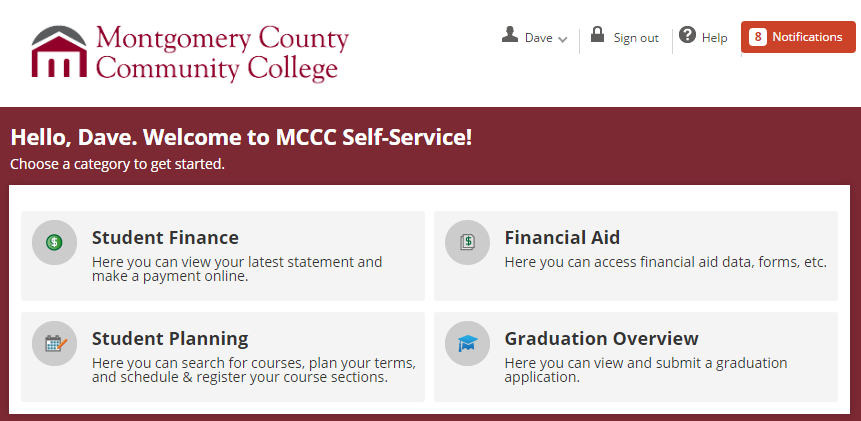Open the Dave user menu
Screen dimensions: 861x421
[x=534, y=37]
